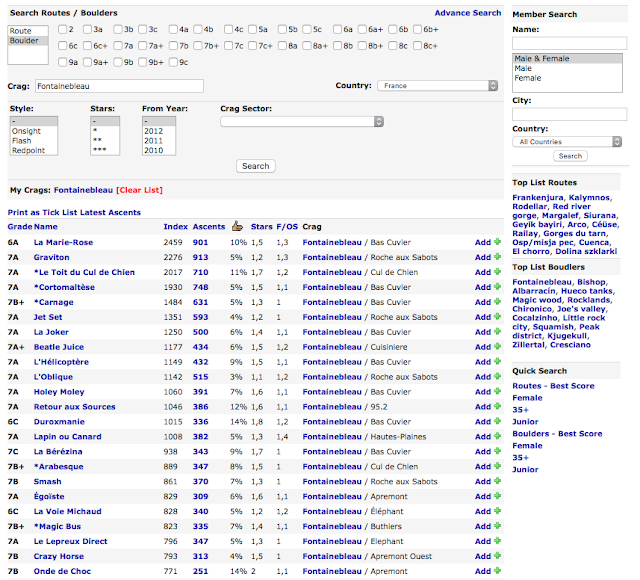
Task: Open Routes - Best Score quick search
Action: pos(553,386)
